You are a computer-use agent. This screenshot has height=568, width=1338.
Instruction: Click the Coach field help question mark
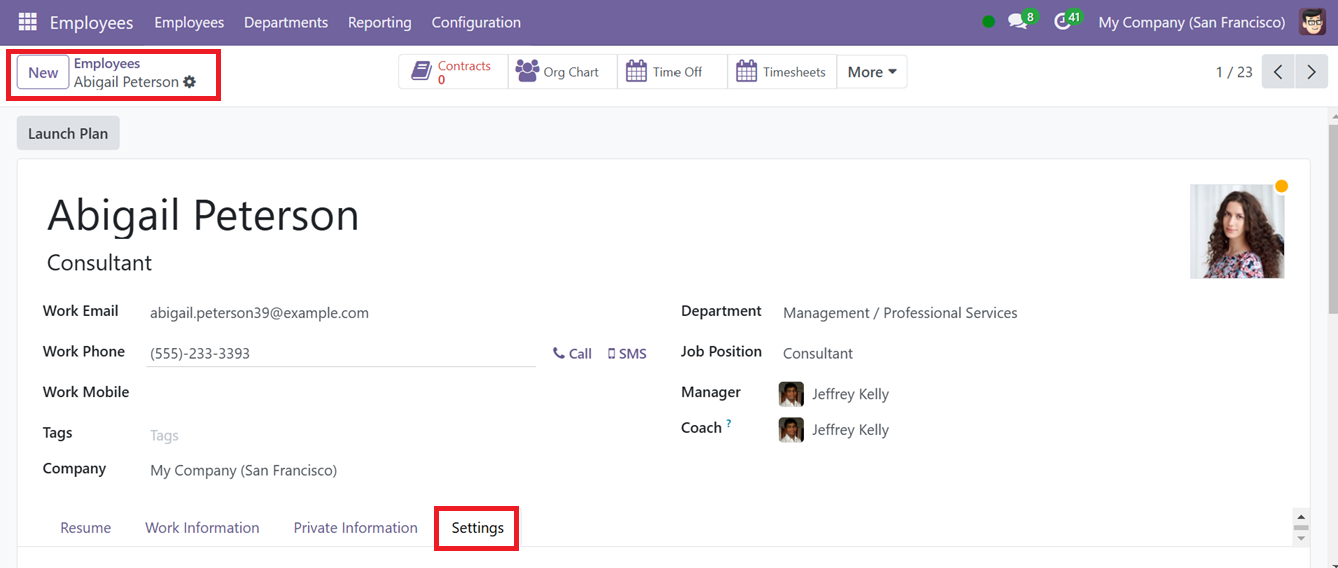tap(729, 424)
